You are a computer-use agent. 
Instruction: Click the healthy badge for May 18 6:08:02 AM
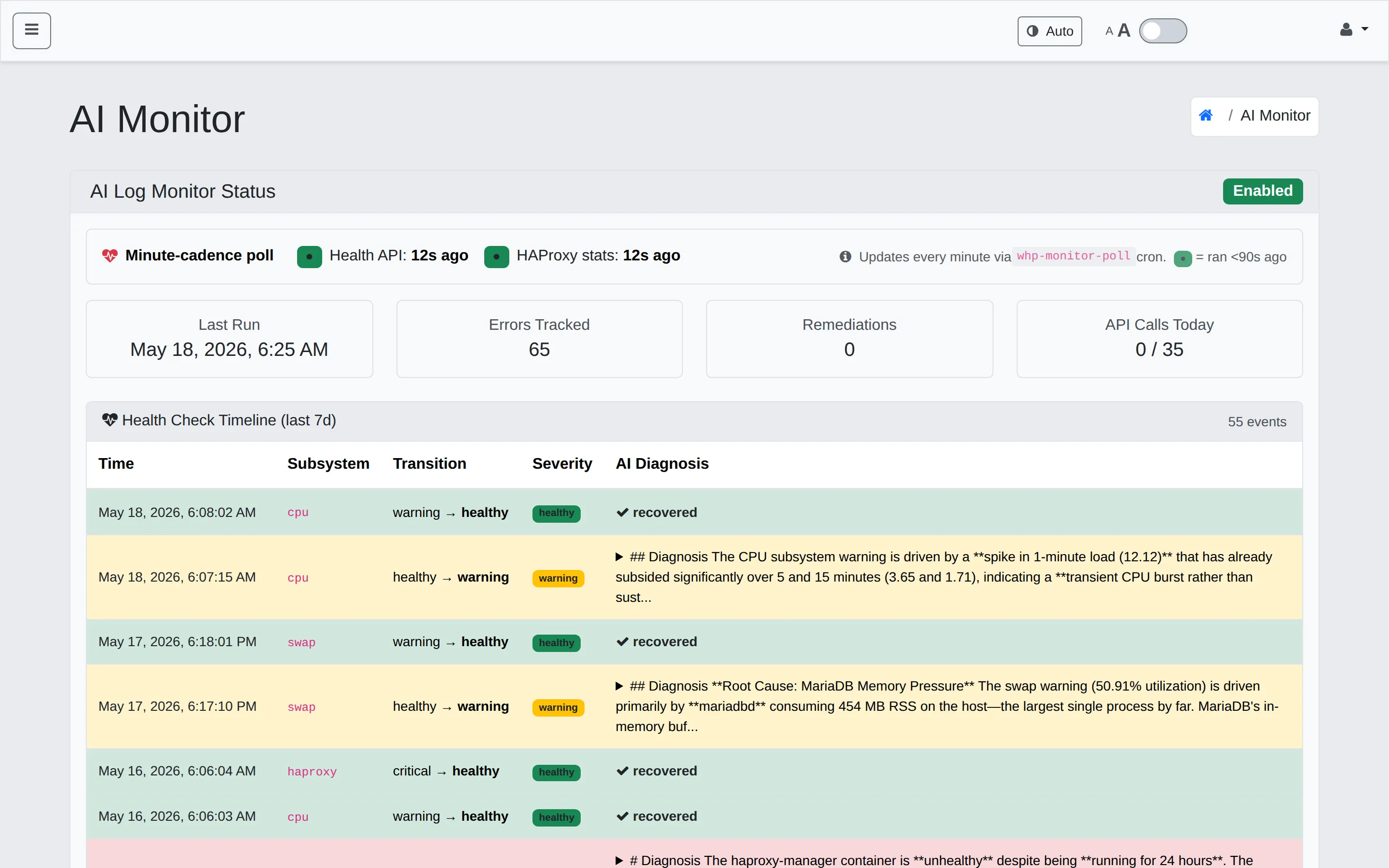point(556,513)
